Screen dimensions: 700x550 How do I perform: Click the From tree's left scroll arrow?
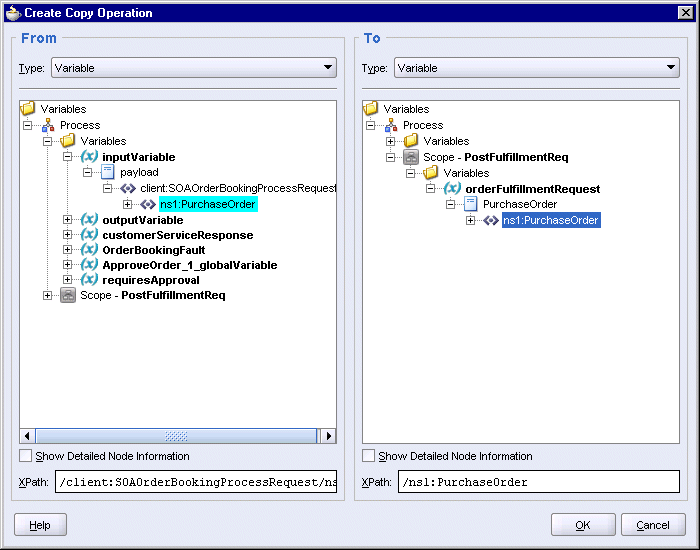[27, 436]
